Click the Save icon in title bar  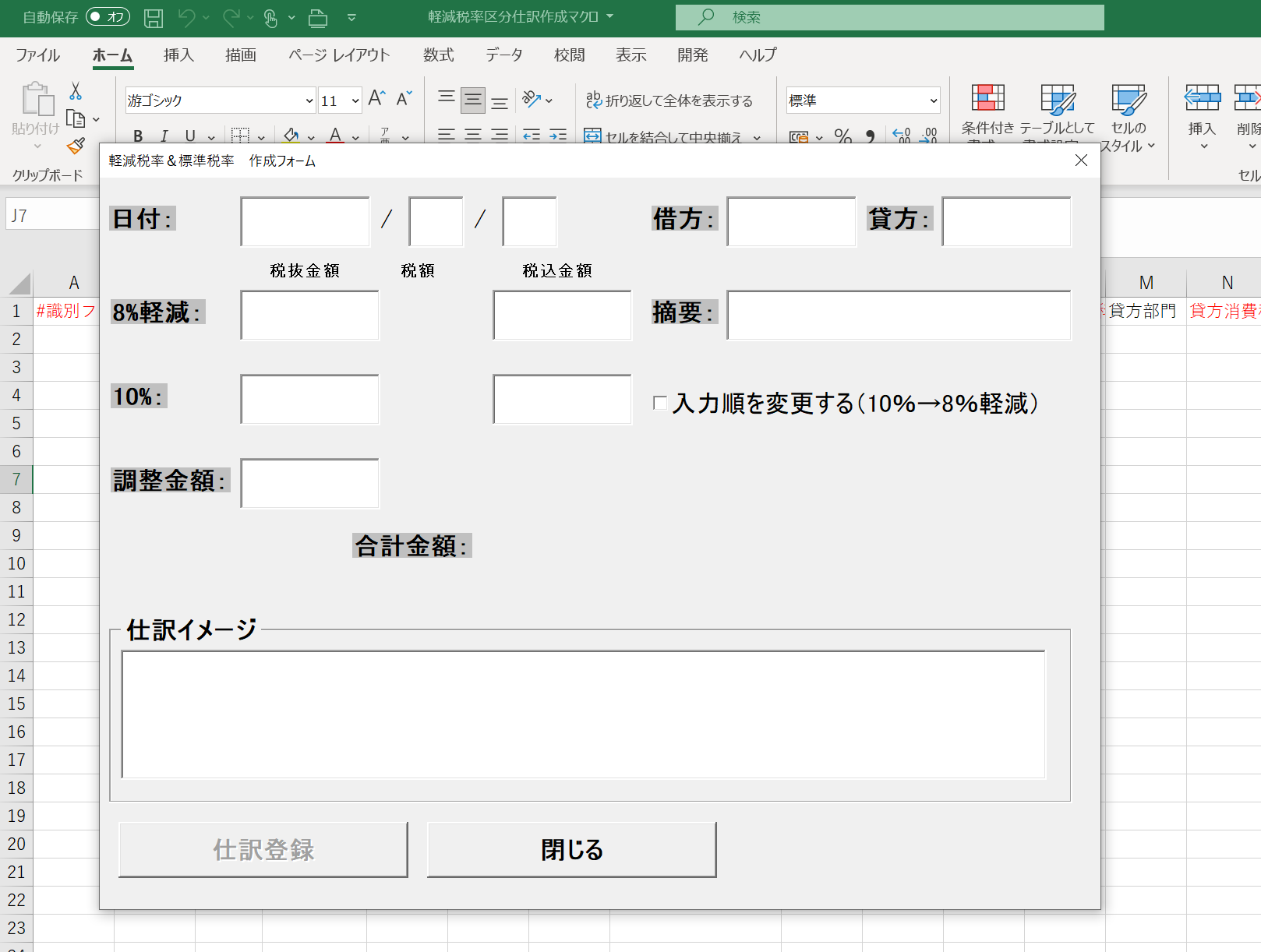154,18
